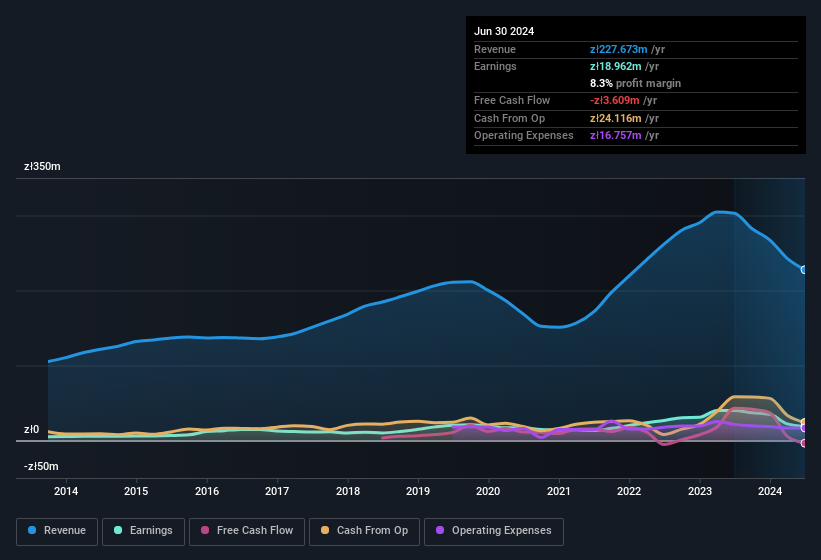Toggle Cash From Op legend item
Image resolution: width=821 pixels, height=560 pixels.
click(364, 531)
